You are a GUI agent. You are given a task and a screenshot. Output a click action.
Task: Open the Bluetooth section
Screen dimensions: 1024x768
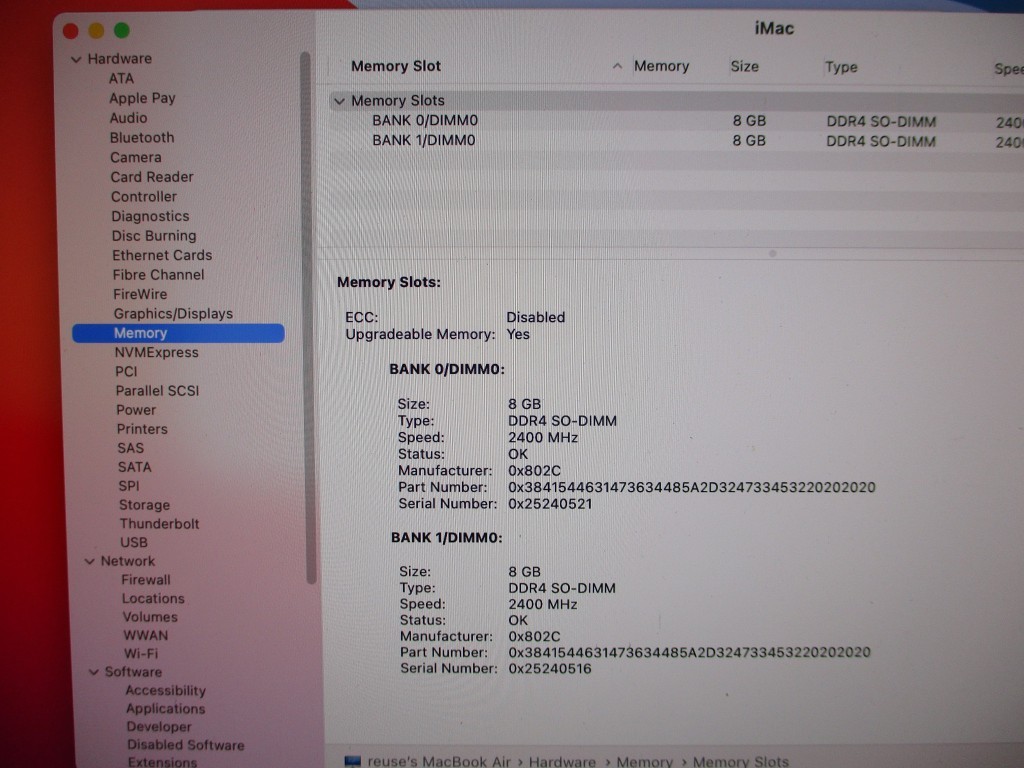[x=142, y=138]
